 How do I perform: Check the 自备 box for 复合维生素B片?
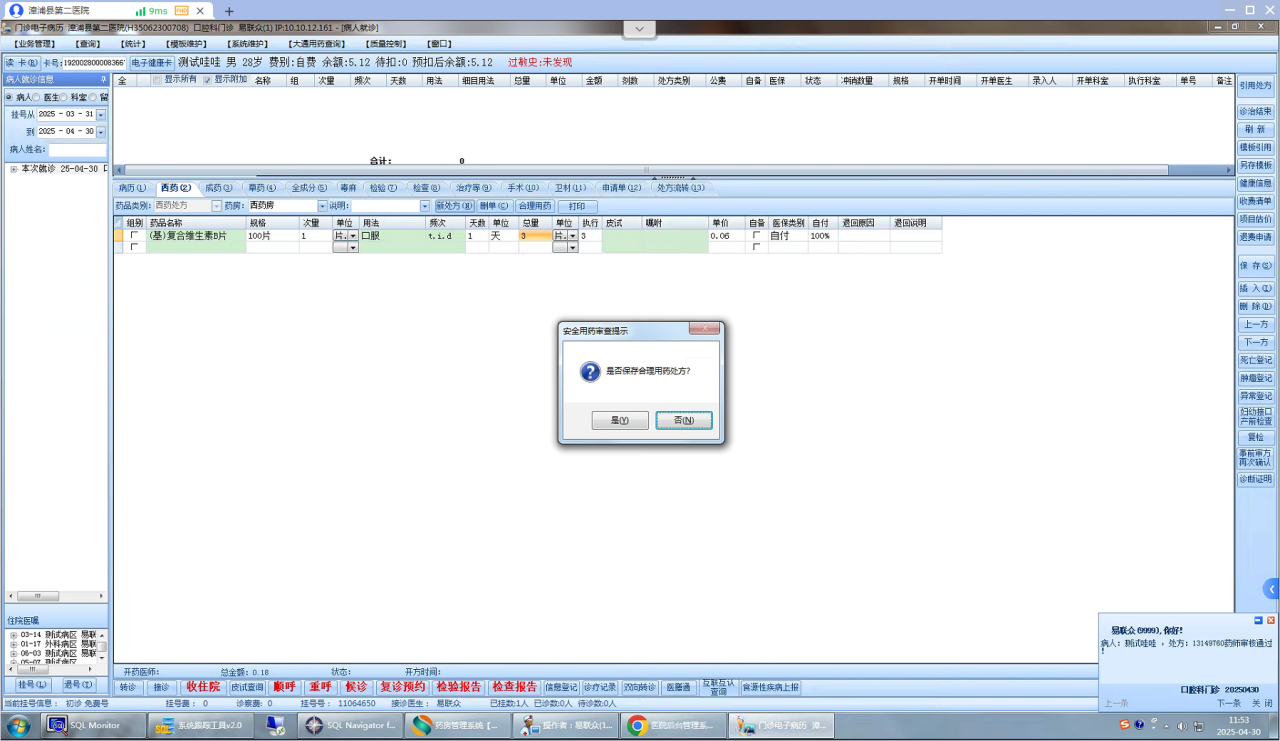[756, 236]
